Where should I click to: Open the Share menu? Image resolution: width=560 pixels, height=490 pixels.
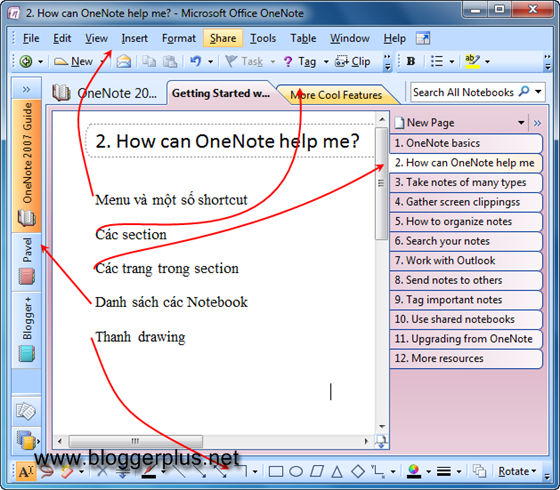223,38
